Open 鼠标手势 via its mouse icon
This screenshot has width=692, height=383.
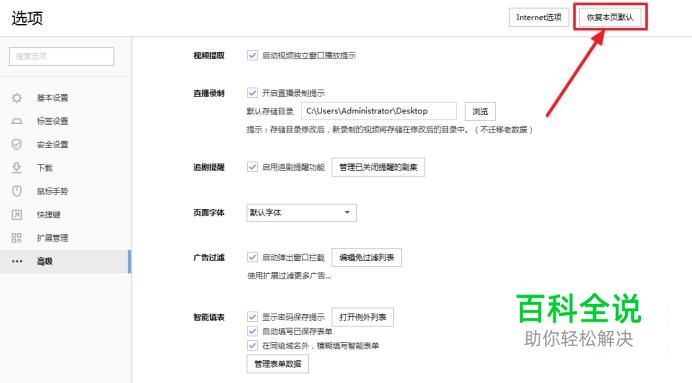17,191
